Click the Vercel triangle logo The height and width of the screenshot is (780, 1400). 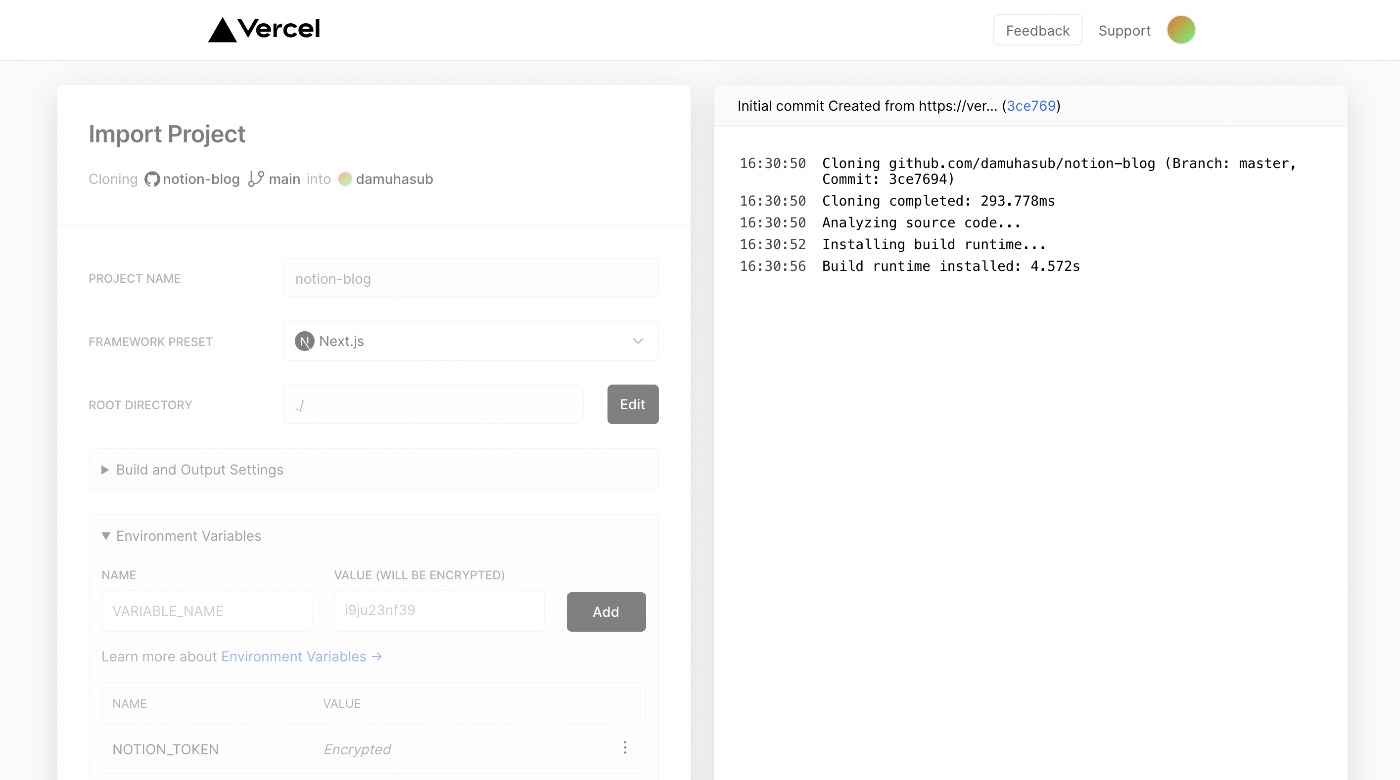[x=222, y=30]
